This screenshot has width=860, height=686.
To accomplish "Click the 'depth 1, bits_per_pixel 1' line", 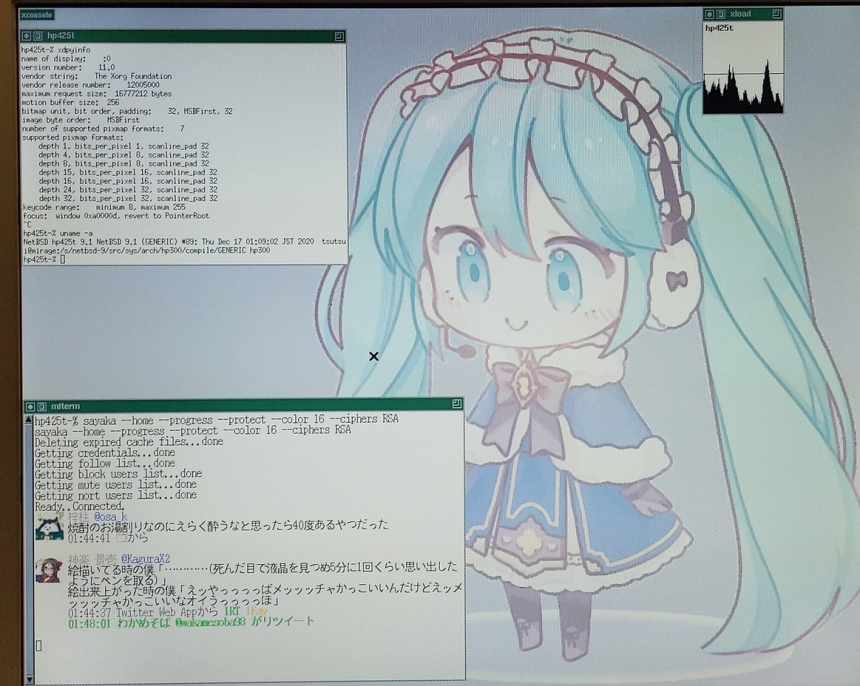I will (x=123, y=146).
